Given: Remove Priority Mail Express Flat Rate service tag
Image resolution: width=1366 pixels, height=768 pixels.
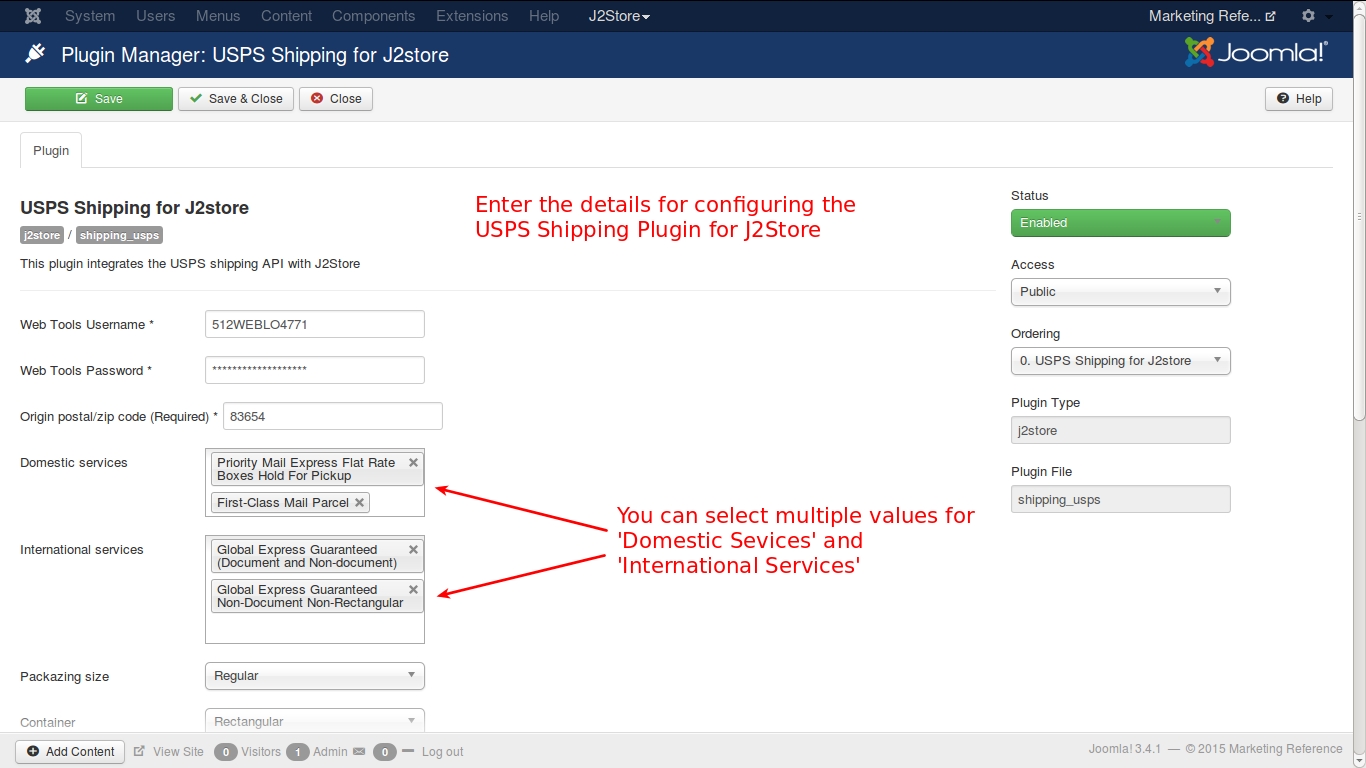Looking at the screenshot, I should coord(413,463).
